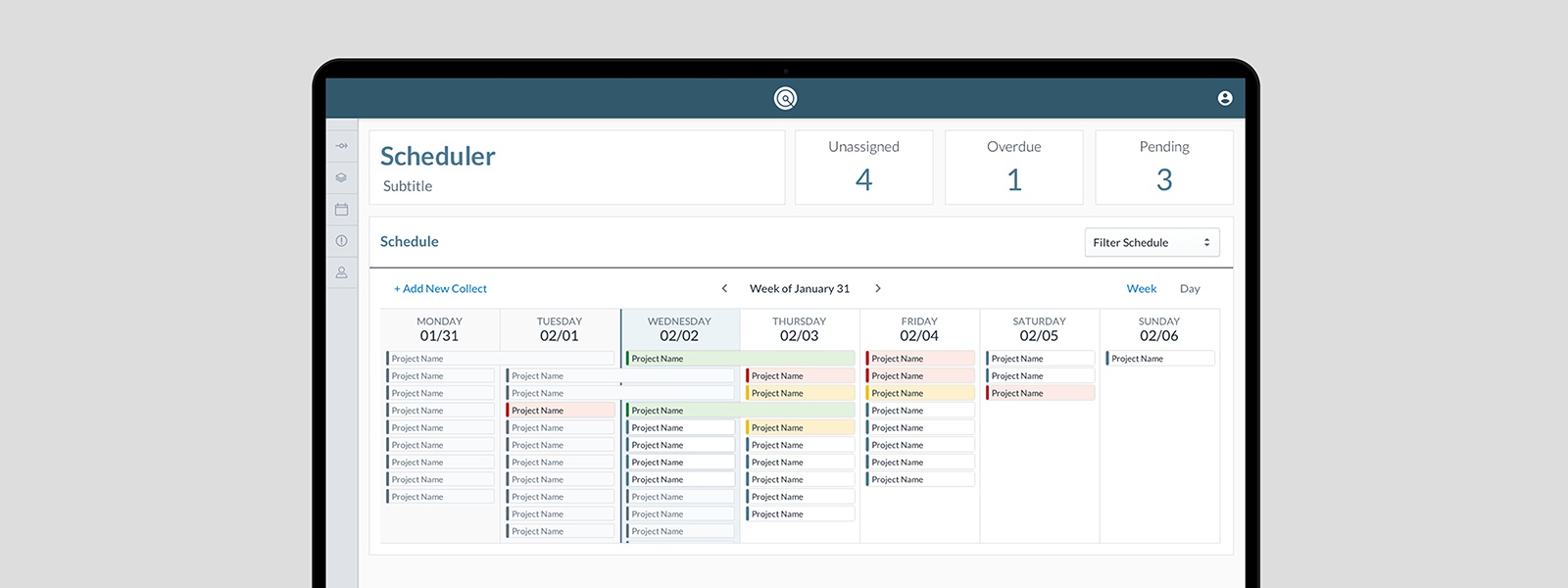Open the Filter Schedule dropdown

(x=1151, y=242)
